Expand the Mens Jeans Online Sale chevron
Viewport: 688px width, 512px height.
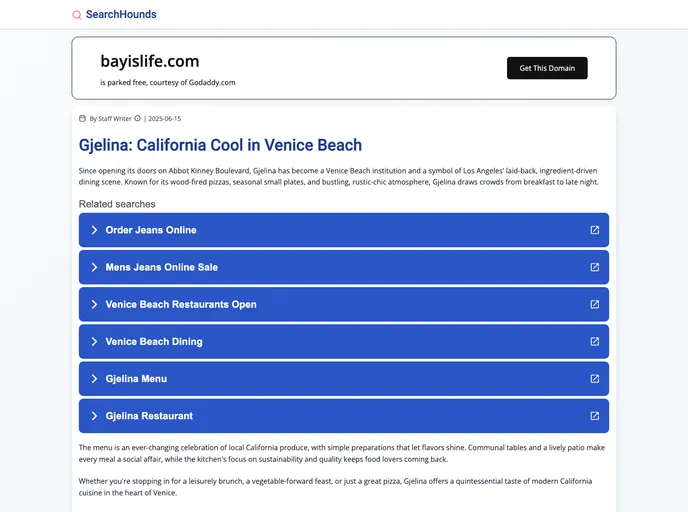94,267
